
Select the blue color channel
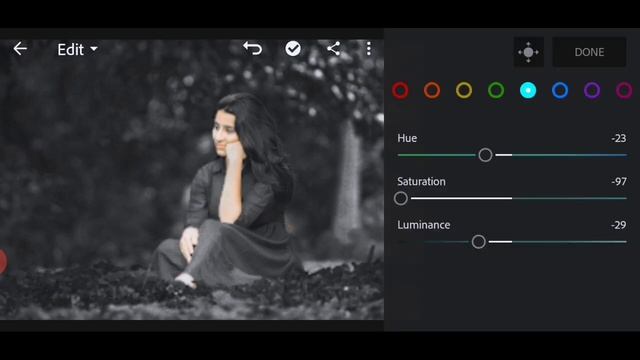[x=560, y=90]
